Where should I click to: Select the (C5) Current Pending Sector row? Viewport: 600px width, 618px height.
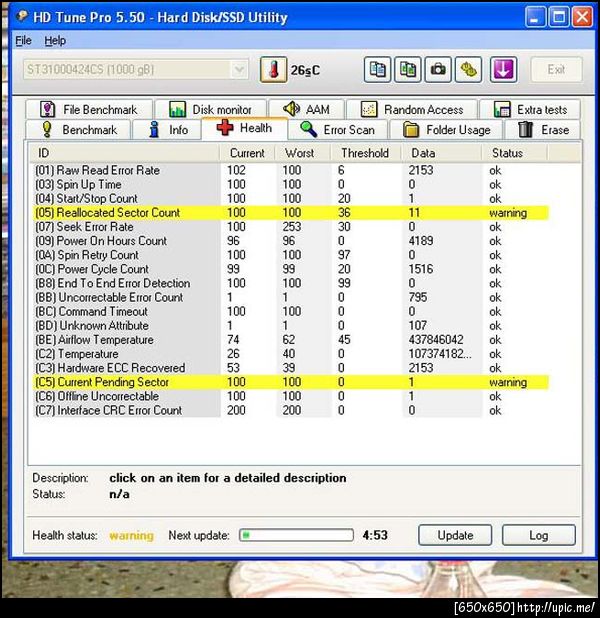[289, 382]
